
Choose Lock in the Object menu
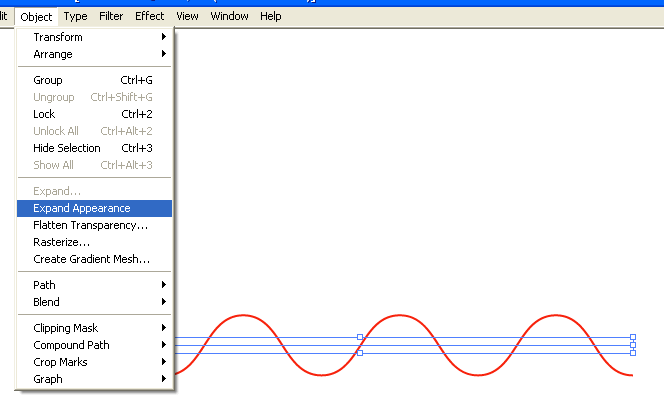(44, 114)
